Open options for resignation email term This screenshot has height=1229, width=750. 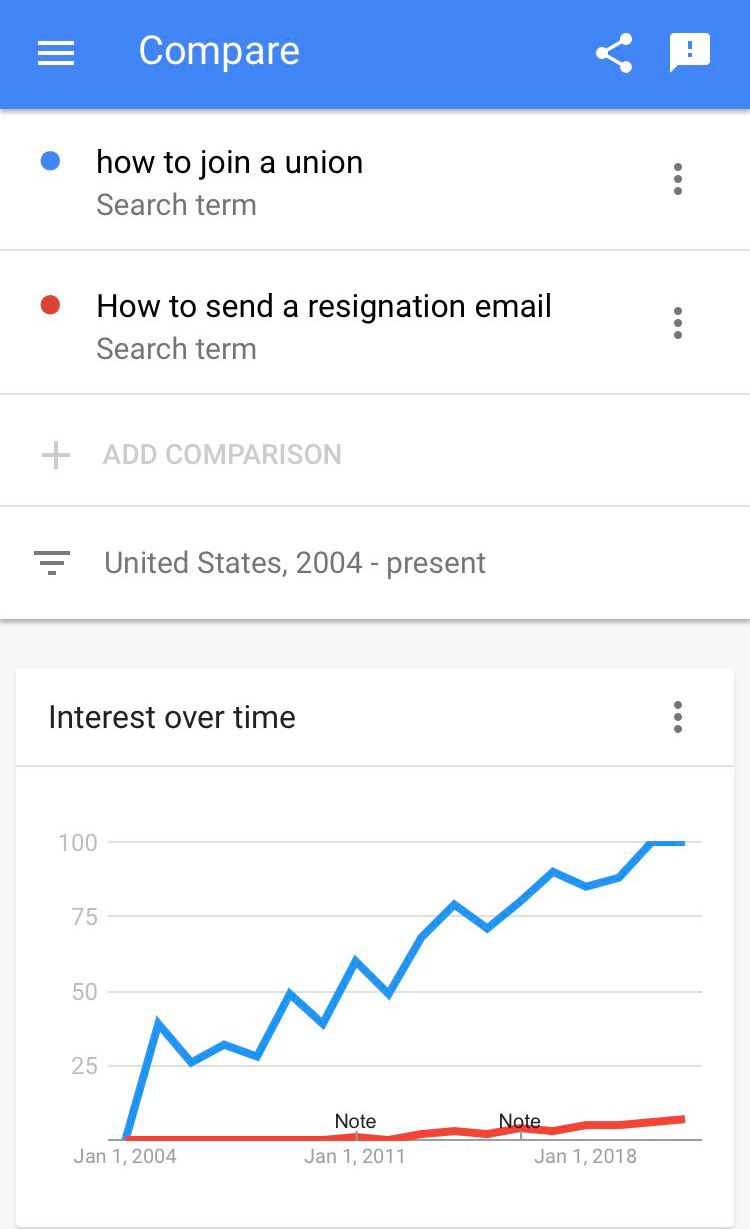tap(678, 323)
